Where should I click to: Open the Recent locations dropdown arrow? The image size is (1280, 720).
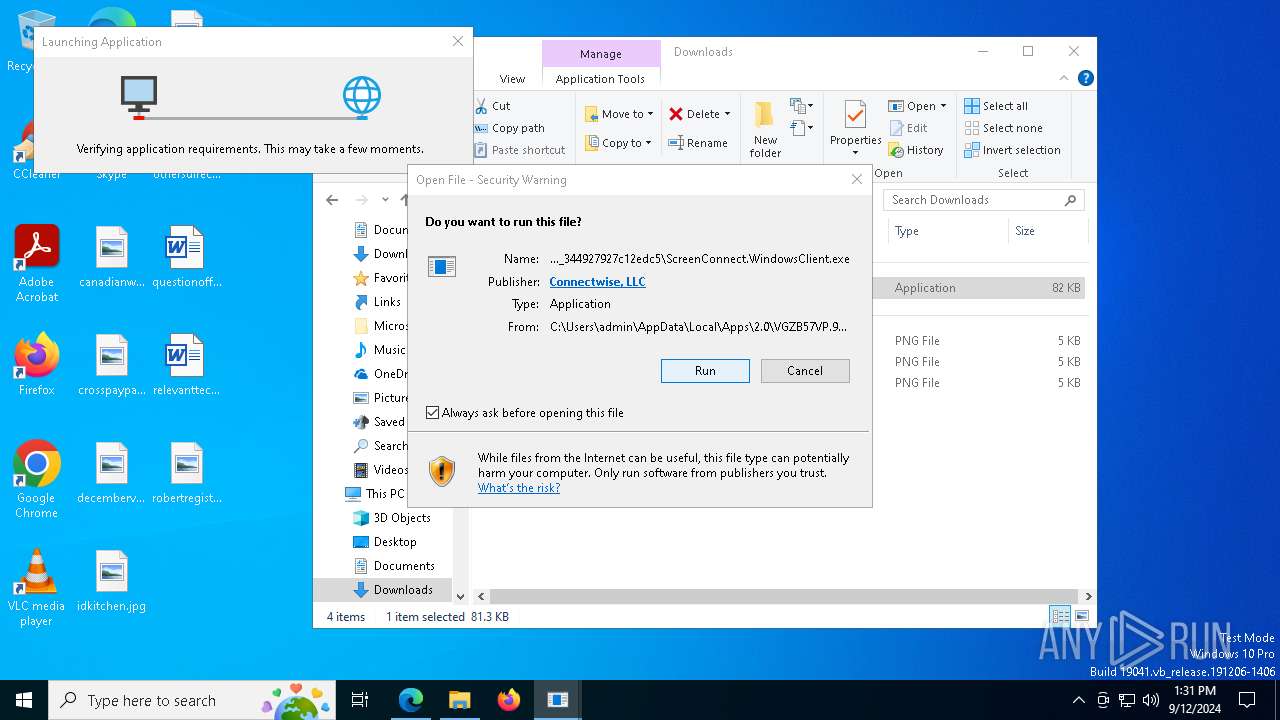pyautogui.click(x=385, y=200)
